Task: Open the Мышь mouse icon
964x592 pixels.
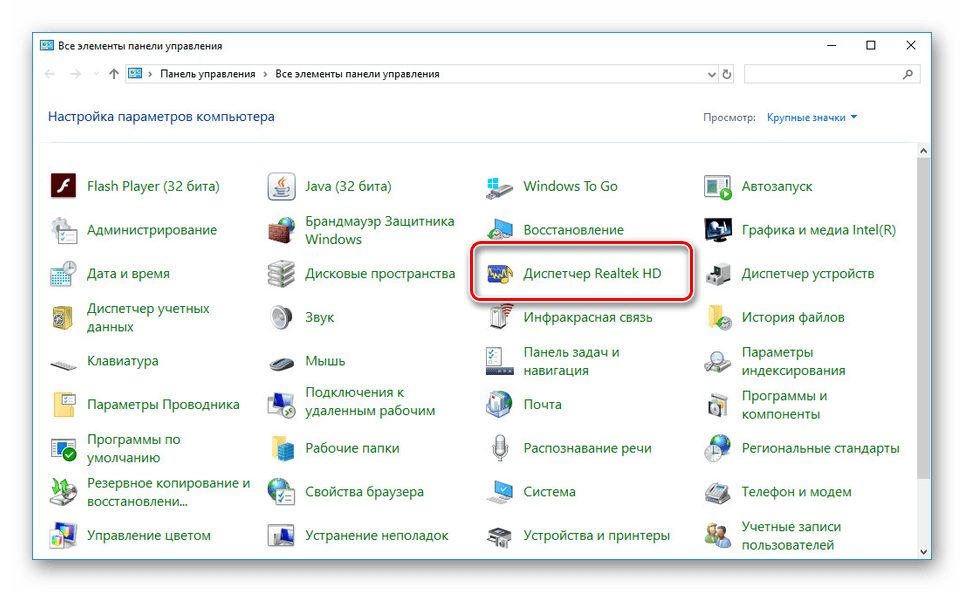Action: (x=281, y=361)
